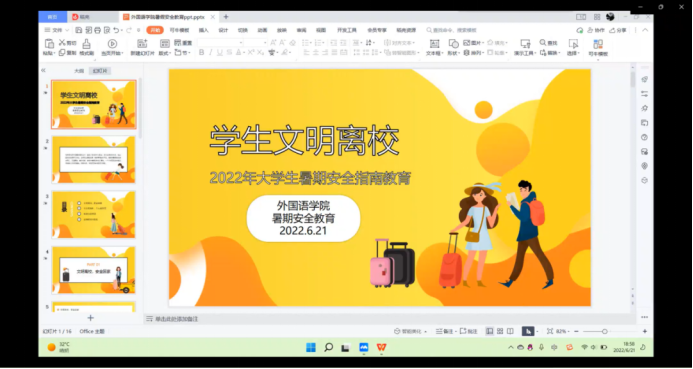Click the Text Box tool icon
693x369 pixels.
point(434,44)
